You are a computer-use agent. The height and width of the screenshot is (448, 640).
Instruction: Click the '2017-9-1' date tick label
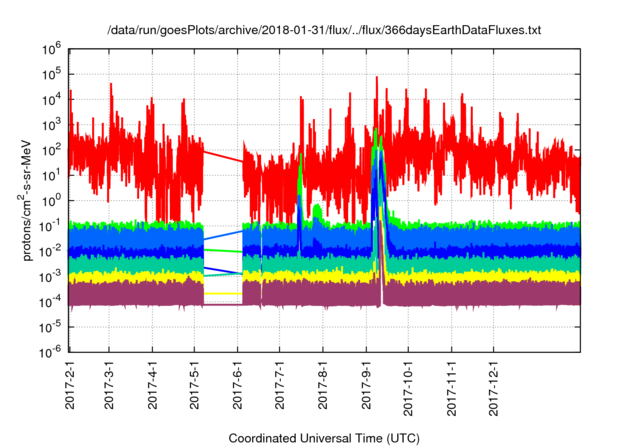(366, 384)
